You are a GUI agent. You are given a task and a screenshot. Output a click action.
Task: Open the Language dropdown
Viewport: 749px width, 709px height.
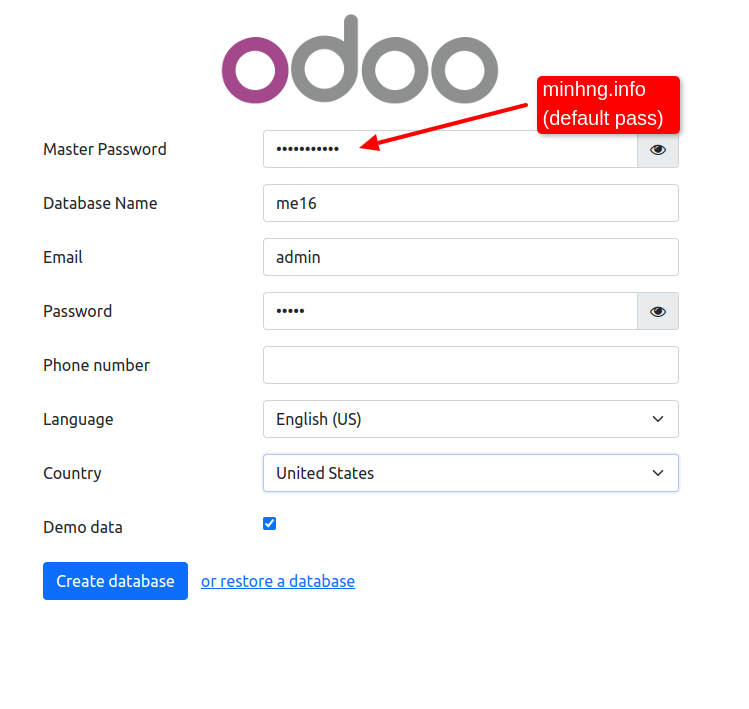click(x=471, y=419)
